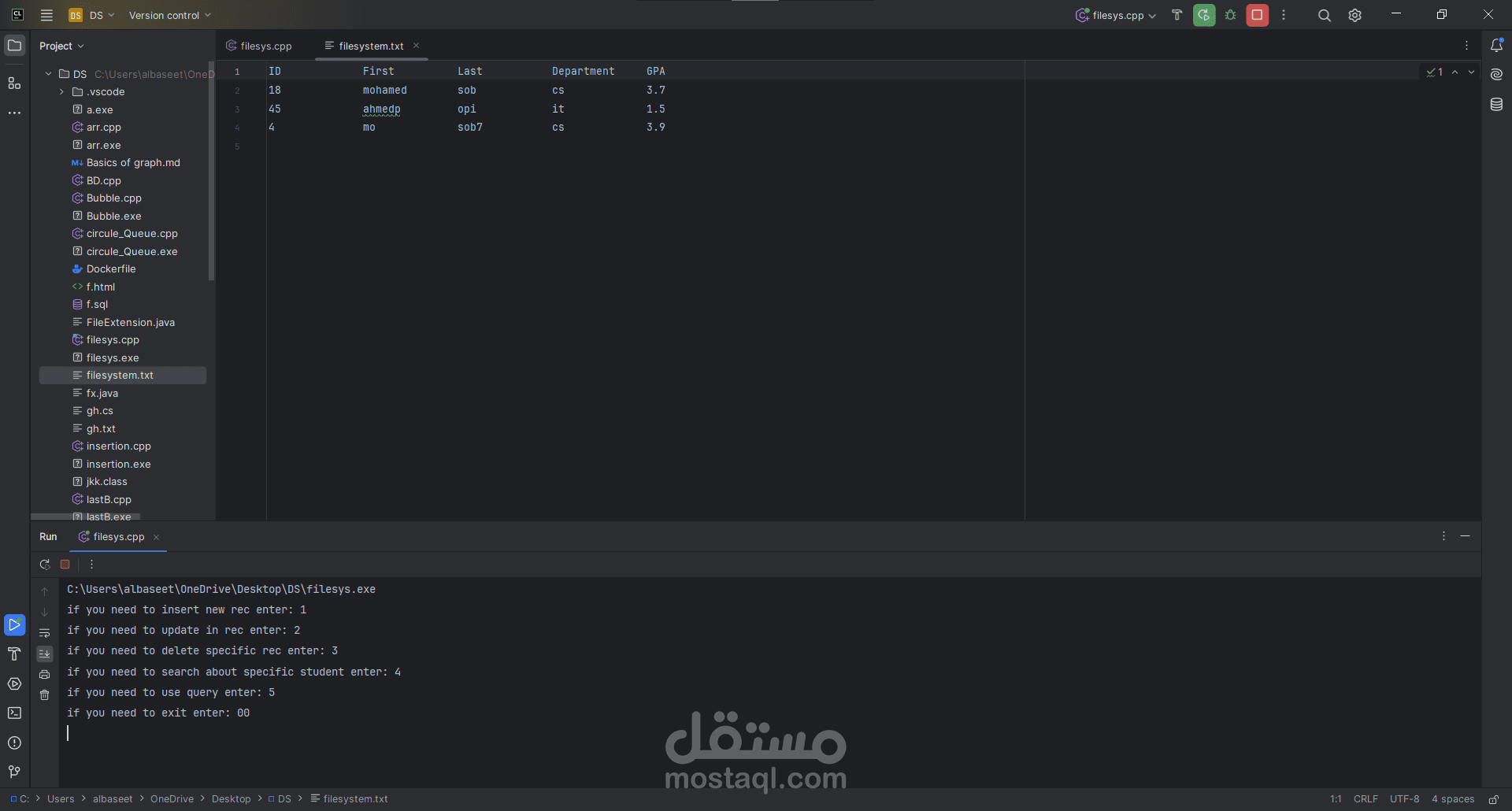Click Desktop breadcrumb in navigation bar
1512x811 pixels.
coord(231,799)
